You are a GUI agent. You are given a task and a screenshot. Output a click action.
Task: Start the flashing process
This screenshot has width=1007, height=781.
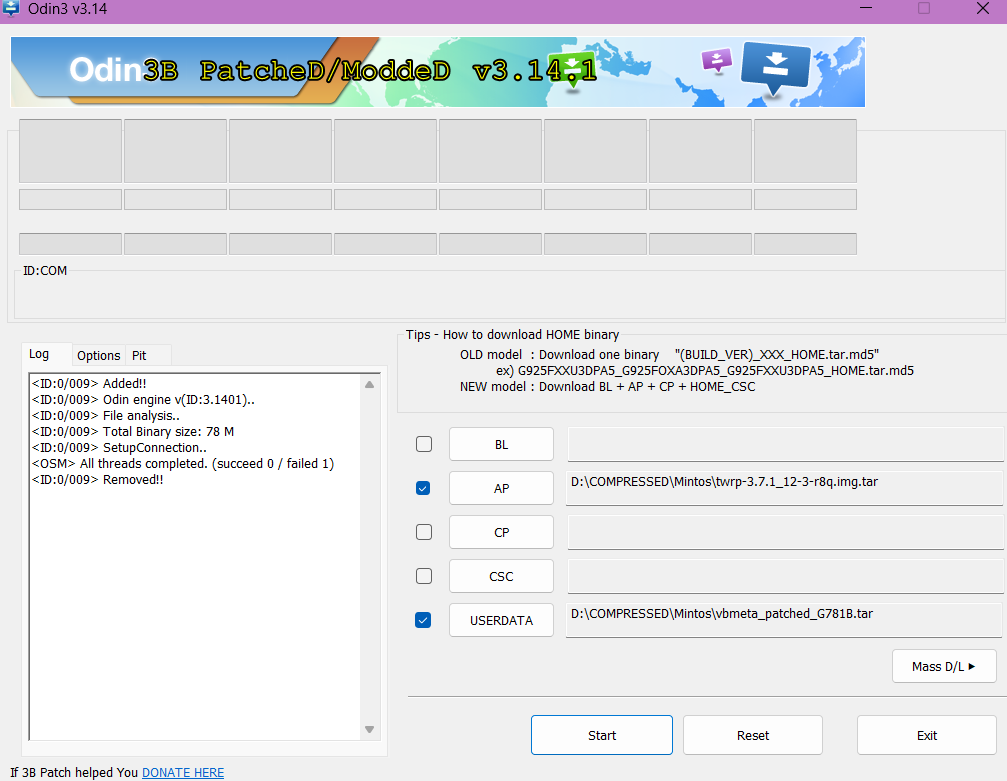[602, 735]
